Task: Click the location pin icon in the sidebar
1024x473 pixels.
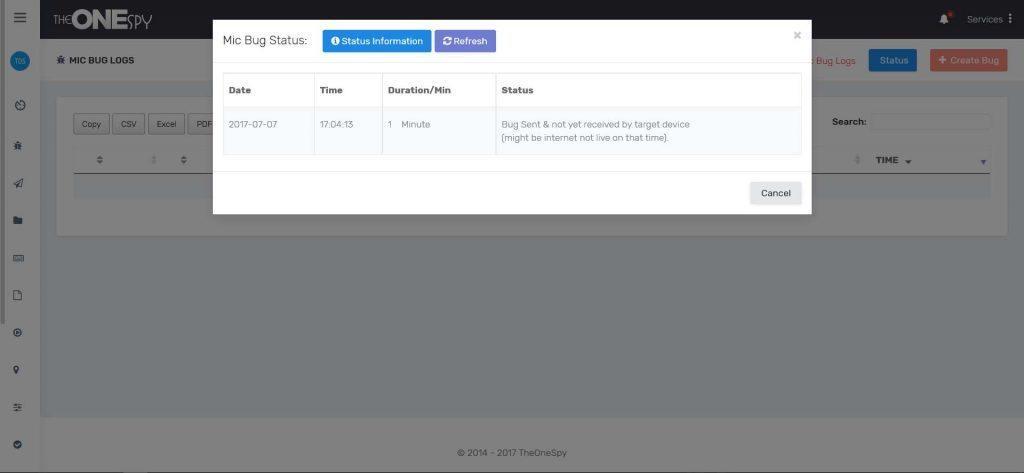Action: [x=18, y=370]
